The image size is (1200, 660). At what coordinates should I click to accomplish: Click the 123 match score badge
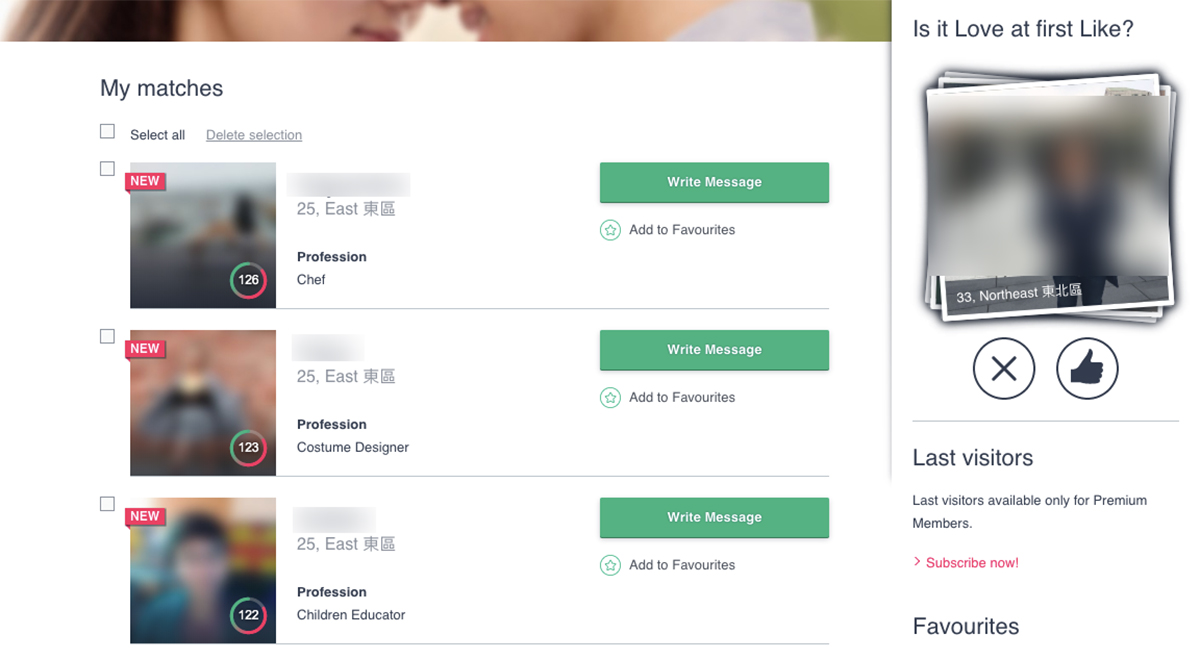[x=248, y=448]
